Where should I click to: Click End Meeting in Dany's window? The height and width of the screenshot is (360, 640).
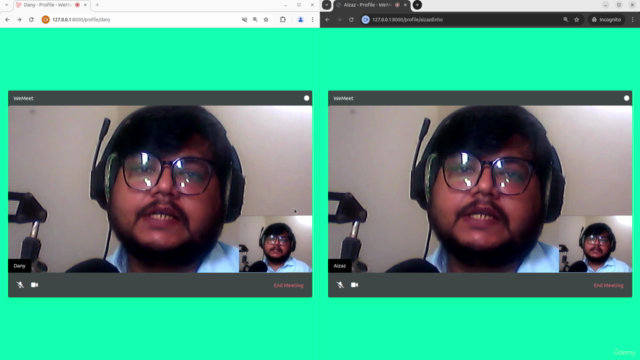(x=289, y=285)
